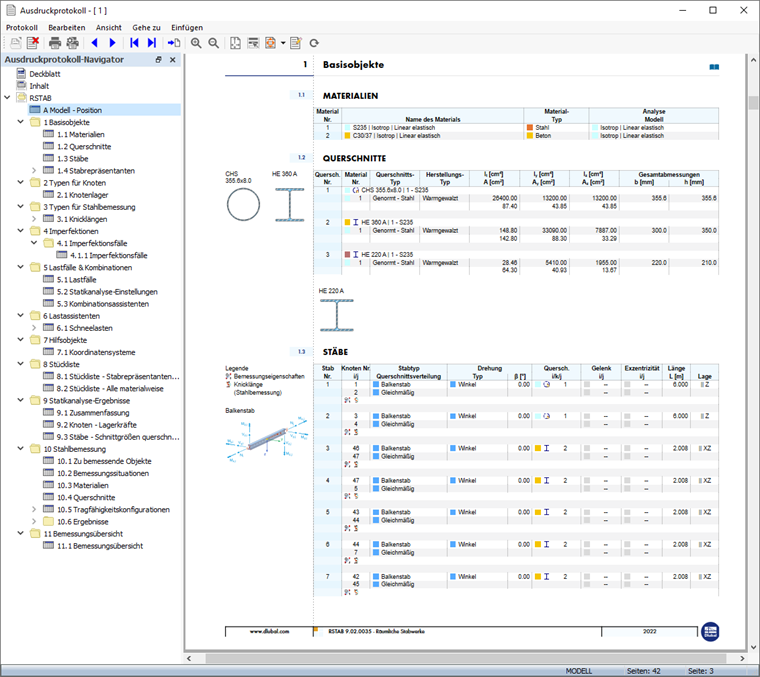Select 11.1 Bemessungsübersicht tree item
Image resolution: width=760 pixels, height=677 pixels.
(100, 546)
